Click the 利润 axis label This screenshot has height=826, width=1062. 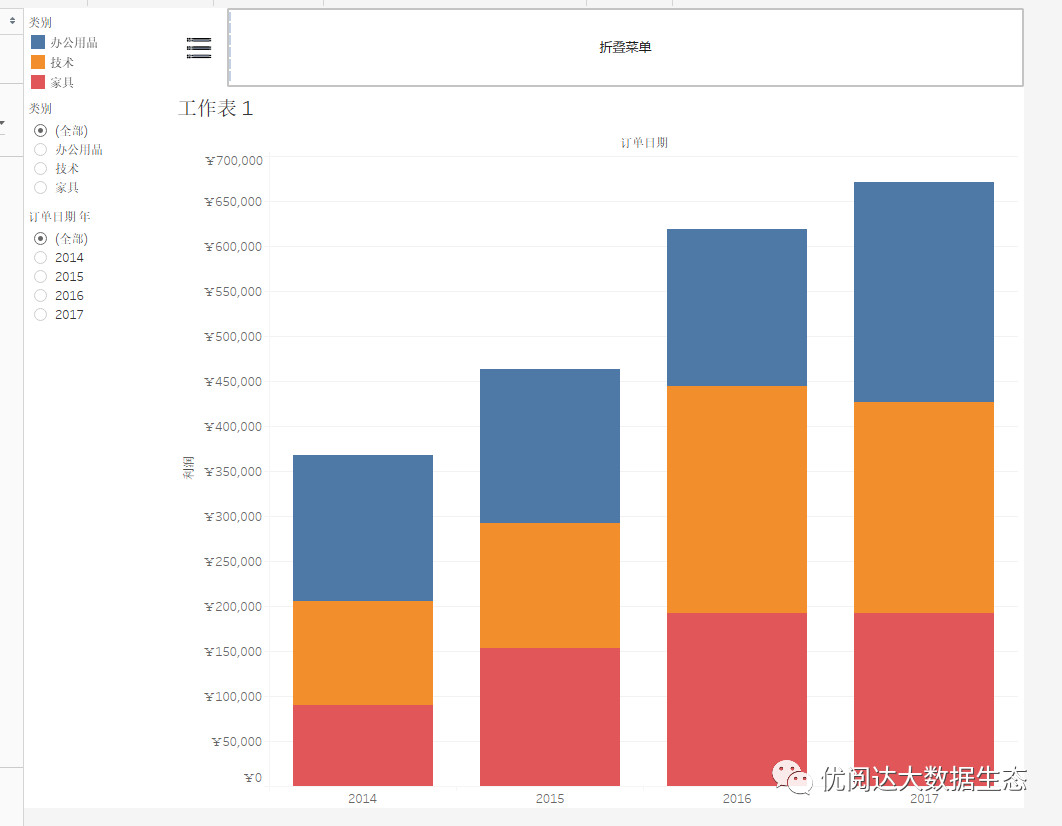[188, 467]
